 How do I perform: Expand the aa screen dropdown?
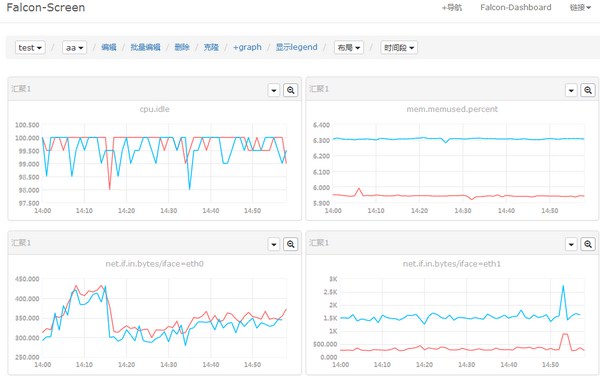[74, 48]
